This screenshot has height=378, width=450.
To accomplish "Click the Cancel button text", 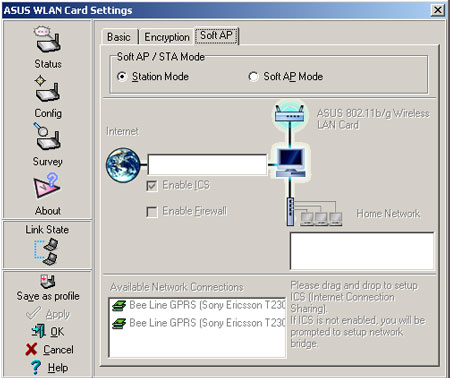I will (x=58, y=349).
